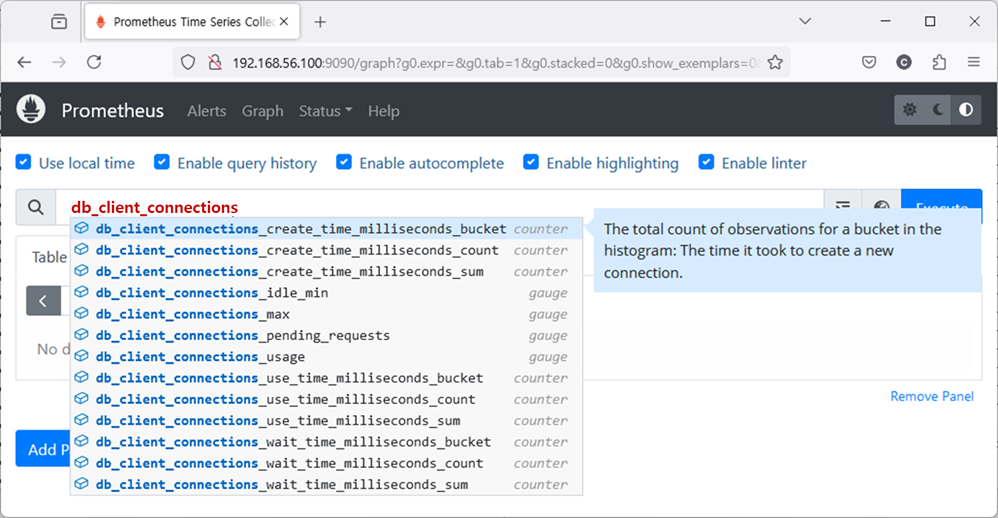This screenshot has width=998, height=518.
Task: Select the auto contrast theme icon
Action: coord(966,110)
